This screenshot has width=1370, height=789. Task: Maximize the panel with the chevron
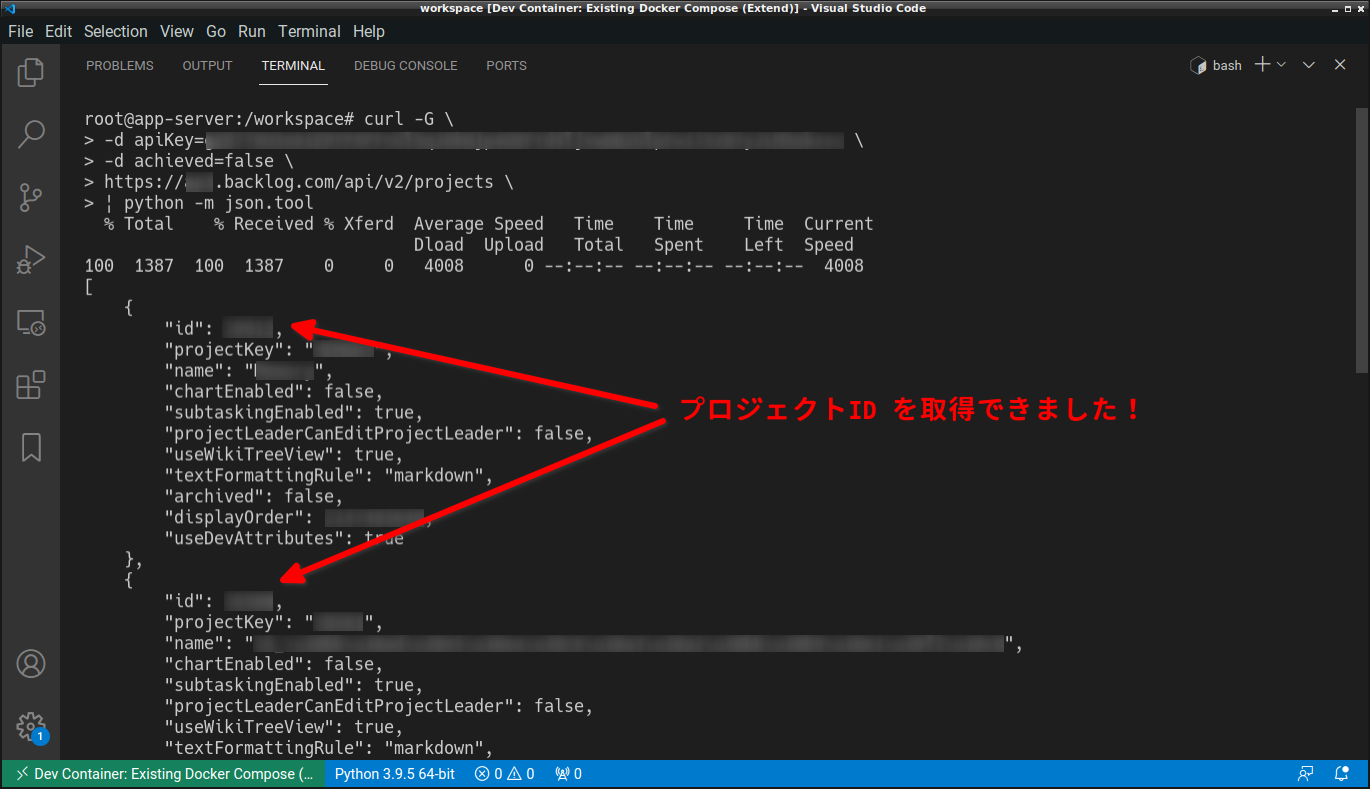pos(1308,64)
